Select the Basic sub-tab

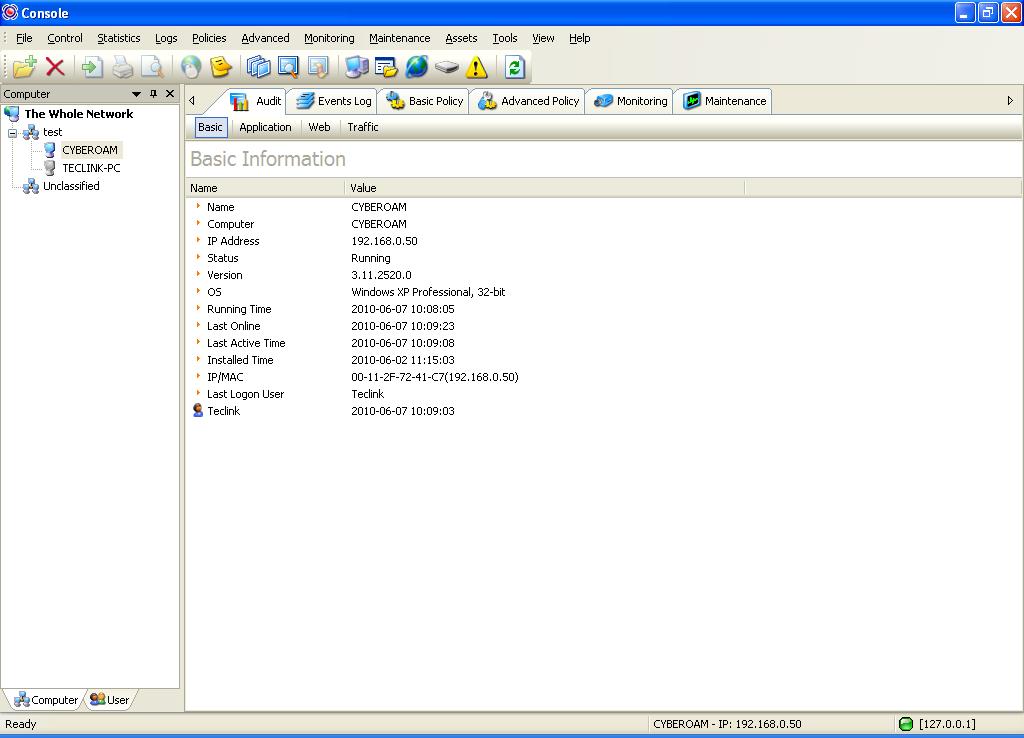click(210, 127)
